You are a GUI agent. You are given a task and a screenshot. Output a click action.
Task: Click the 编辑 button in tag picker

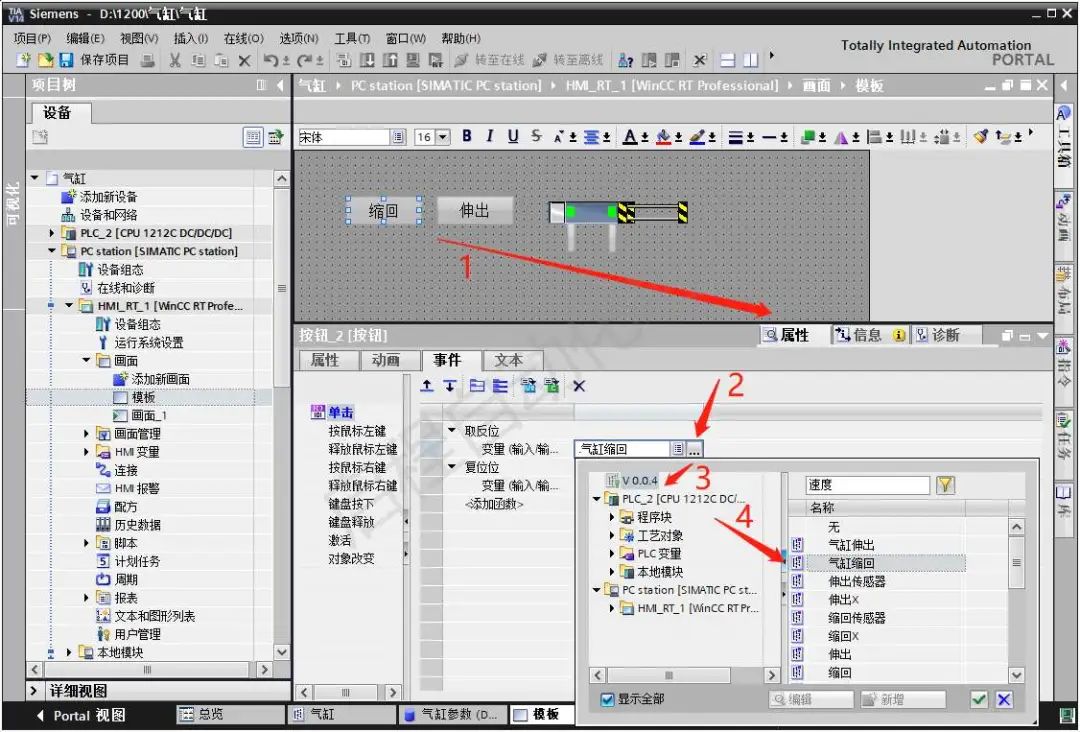tap(811, 700)
